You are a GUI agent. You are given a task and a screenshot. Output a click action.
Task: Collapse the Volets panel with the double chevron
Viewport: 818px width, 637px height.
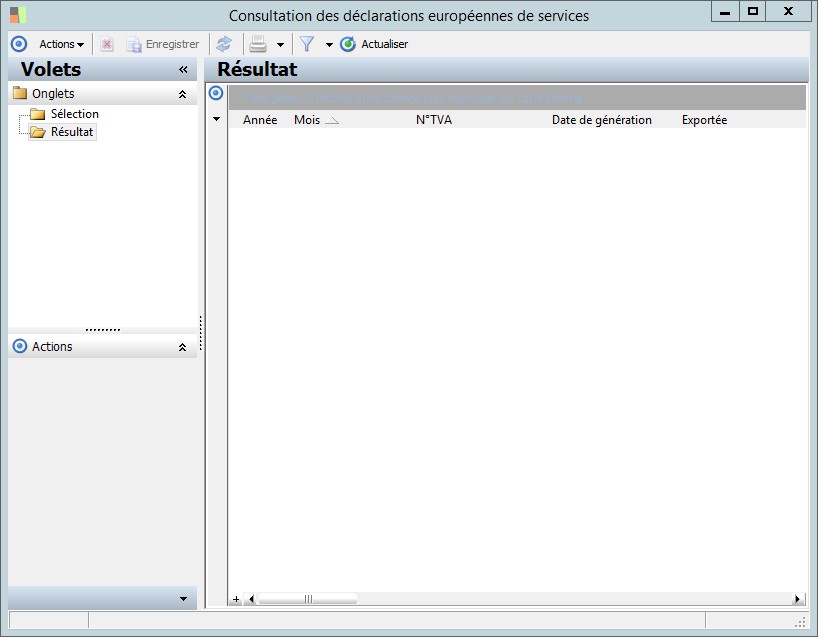[x=183, y=69]
